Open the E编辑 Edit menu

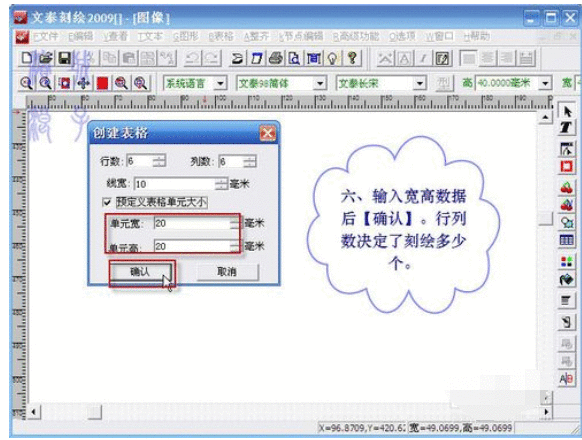point(81,36)
